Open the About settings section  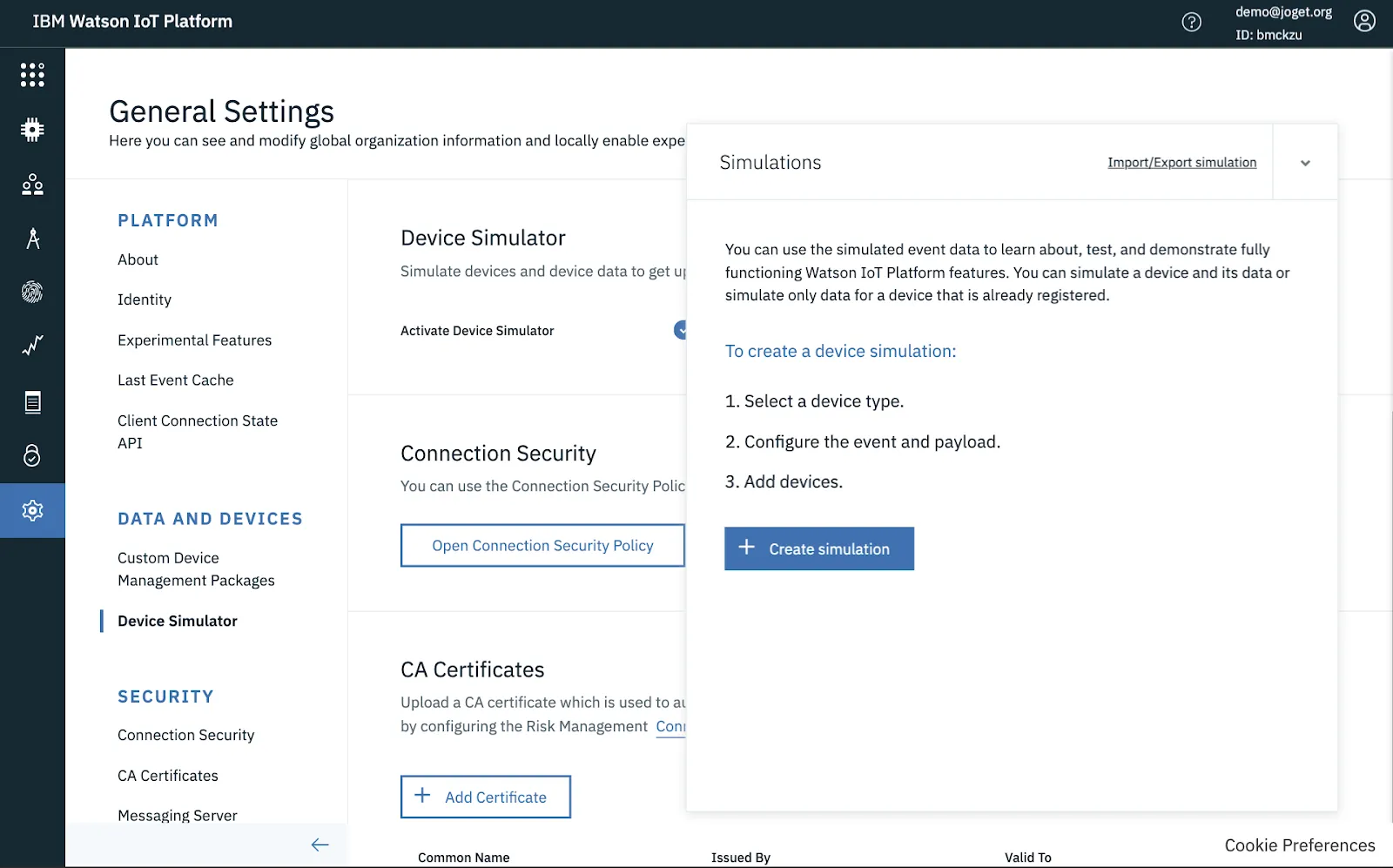(x=138, y=259)
